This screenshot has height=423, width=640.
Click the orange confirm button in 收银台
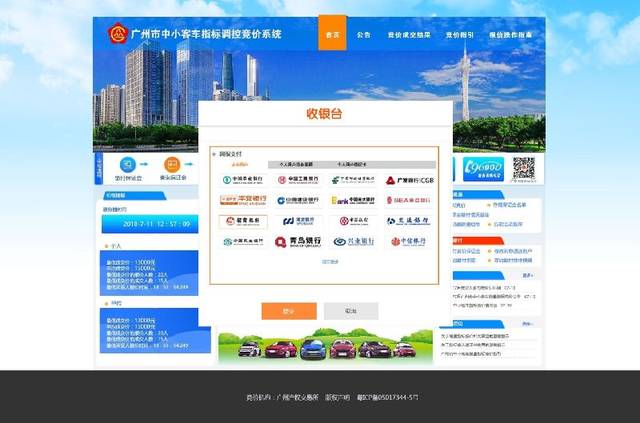(289, 311)
